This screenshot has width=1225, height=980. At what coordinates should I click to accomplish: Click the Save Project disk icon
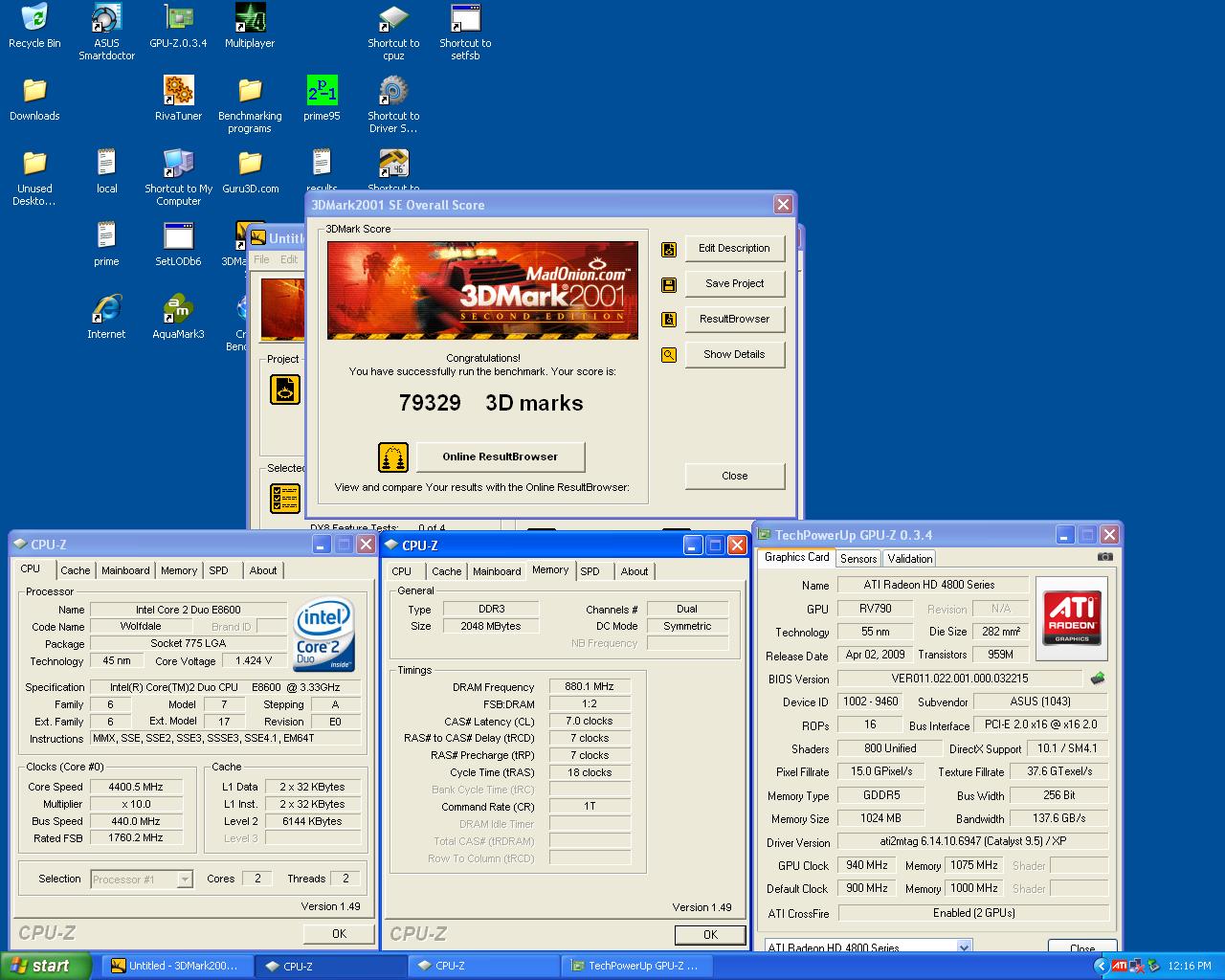(x=669, y=284)
